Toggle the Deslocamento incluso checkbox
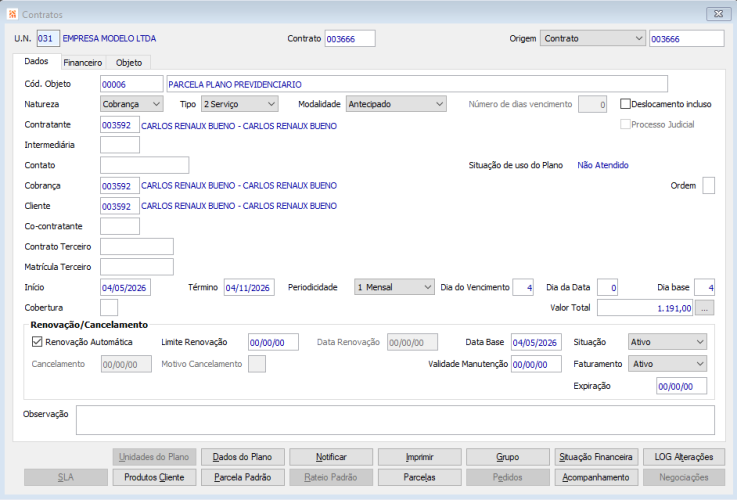737x500 pixels. [625, 104]
